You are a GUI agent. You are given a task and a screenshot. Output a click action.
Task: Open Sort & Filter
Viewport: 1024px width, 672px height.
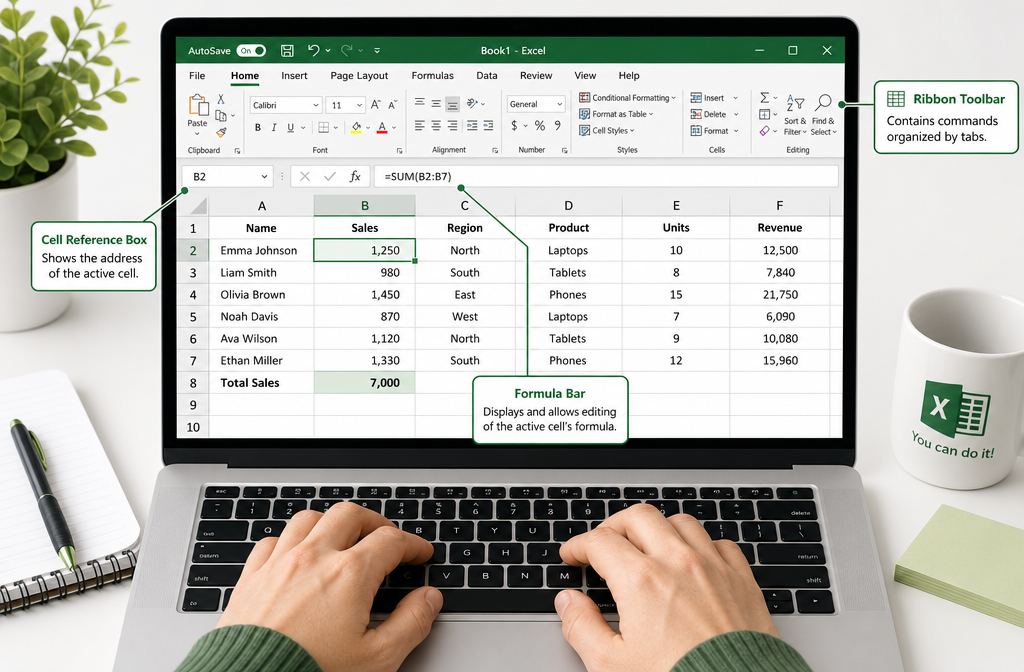[x=795, y=114]
